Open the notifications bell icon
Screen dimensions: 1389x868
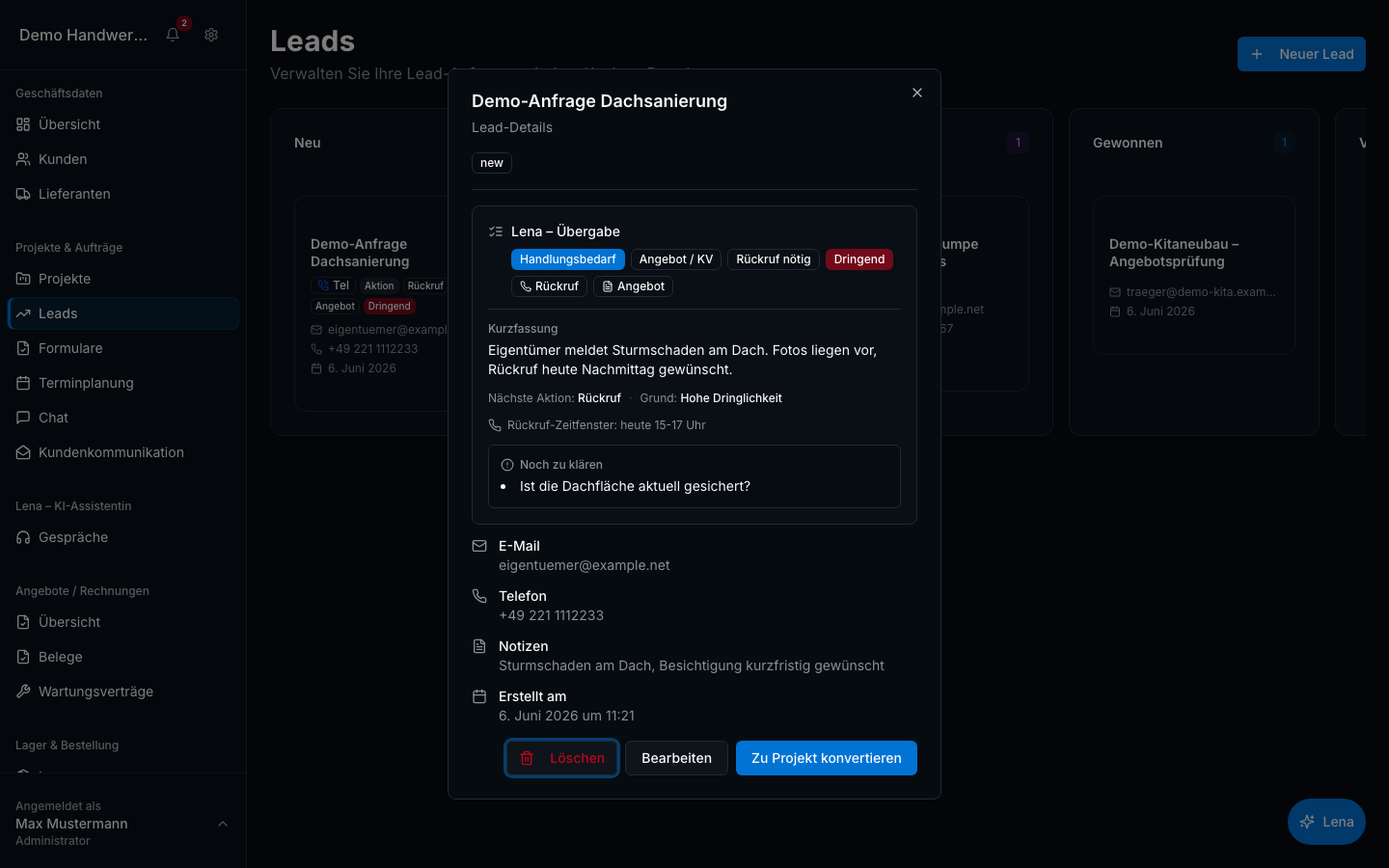(x=173, y=35)
